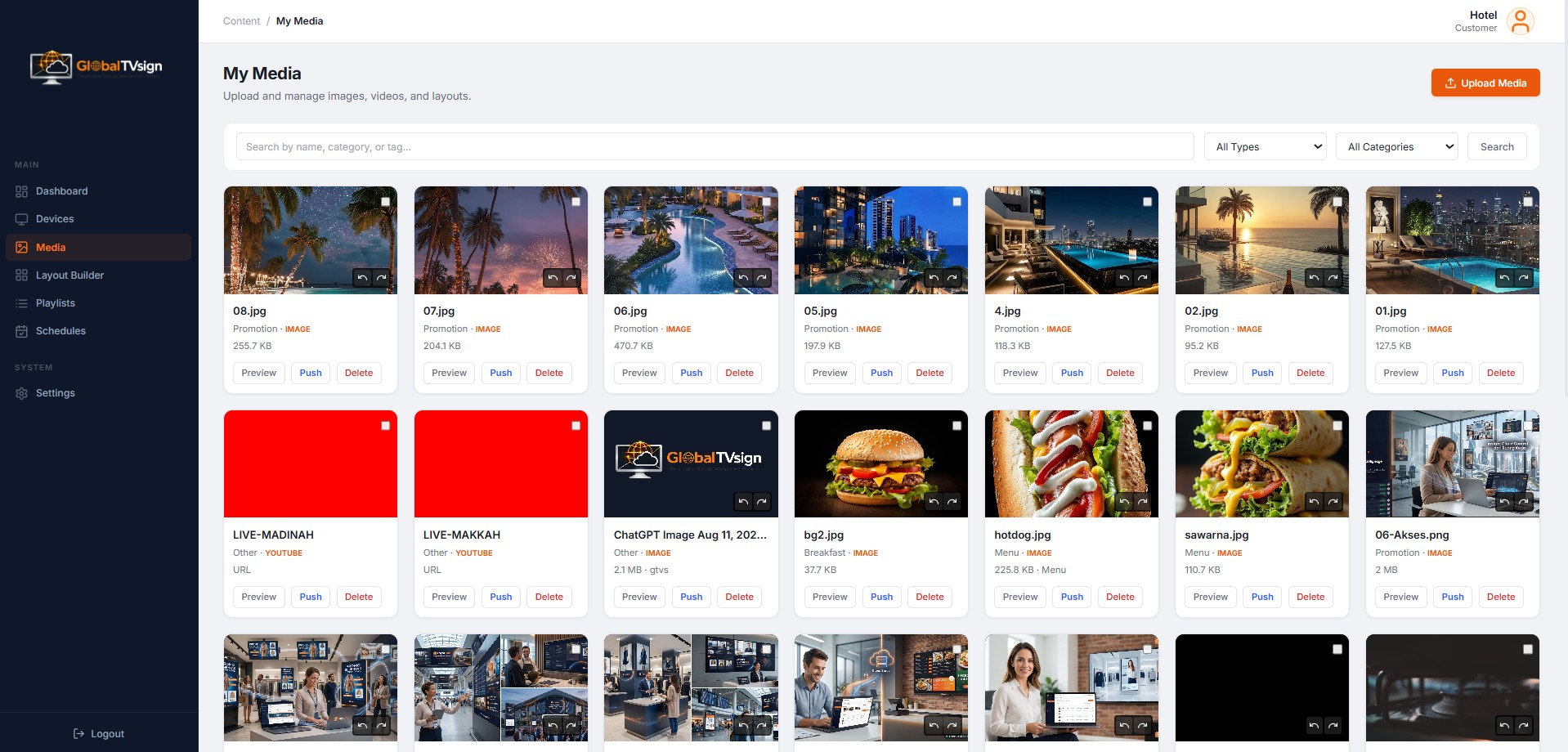Rotate 4.jpg thumbnail right

(1143, 278)
